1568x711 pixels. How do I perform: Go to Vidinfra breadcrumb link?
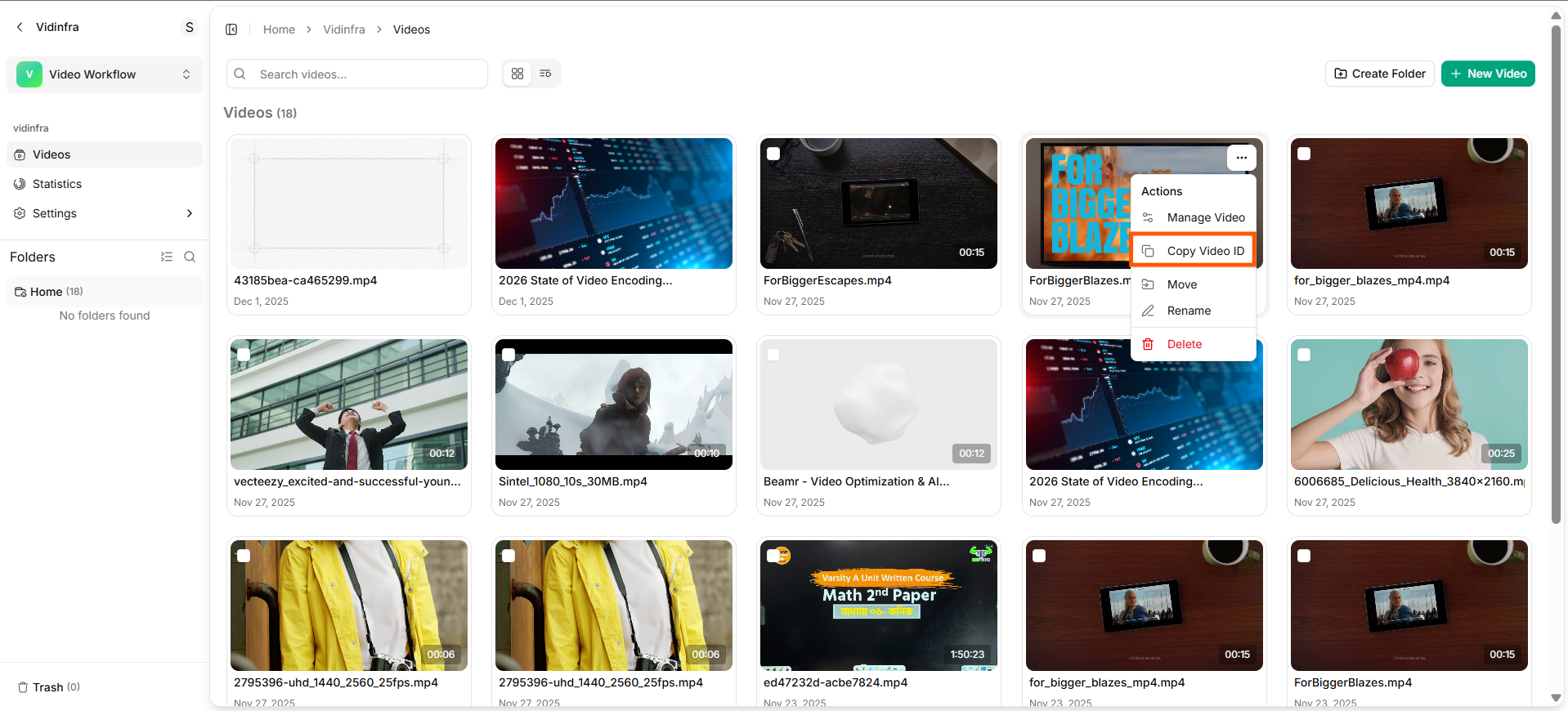coord(344,29)
